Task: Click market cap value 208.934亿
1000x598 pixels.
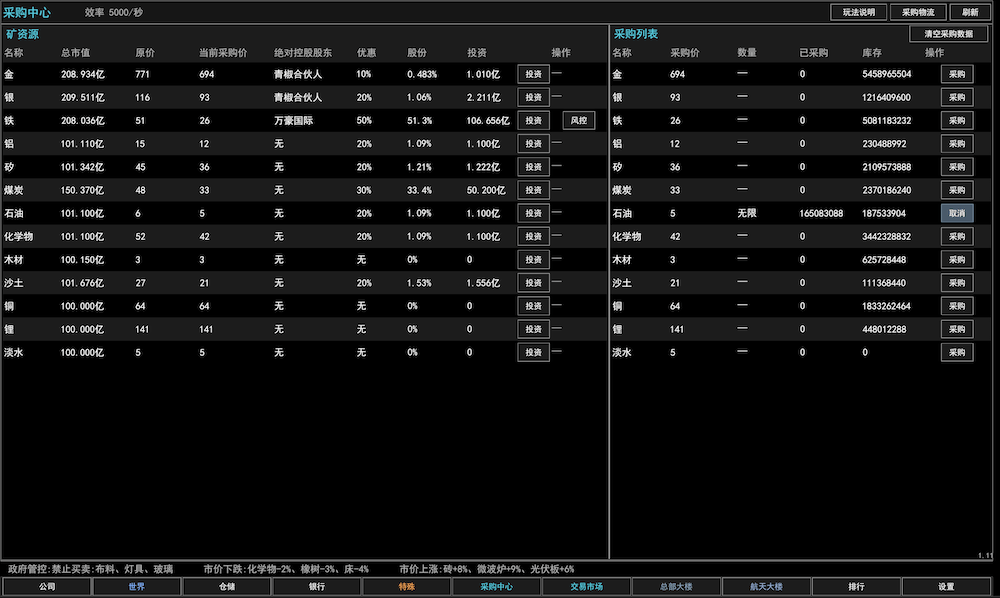Action: click(83, 74)
